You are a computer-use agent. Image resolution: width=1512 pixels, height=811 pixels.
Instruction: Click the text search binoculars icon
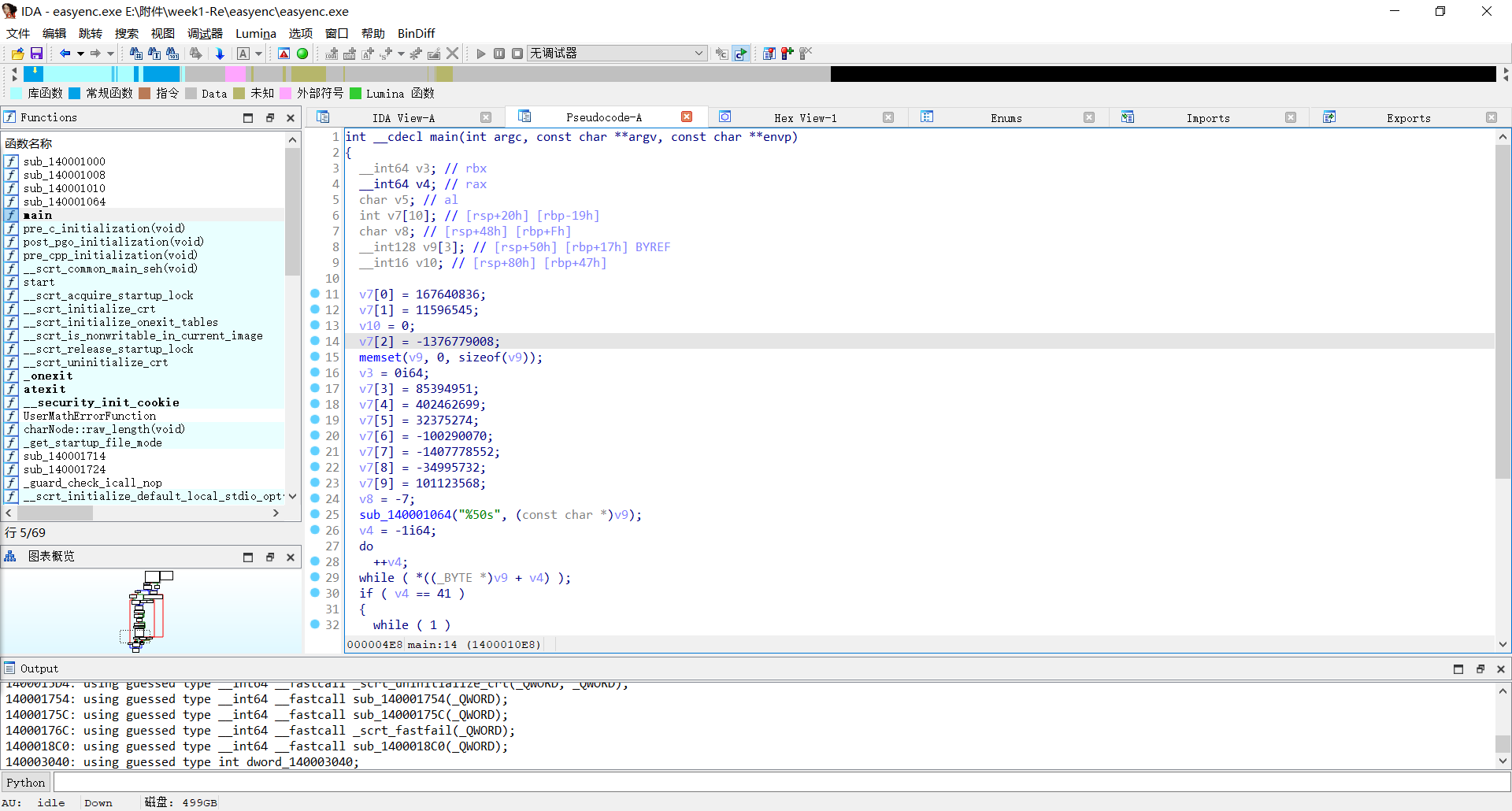[154, 54]
